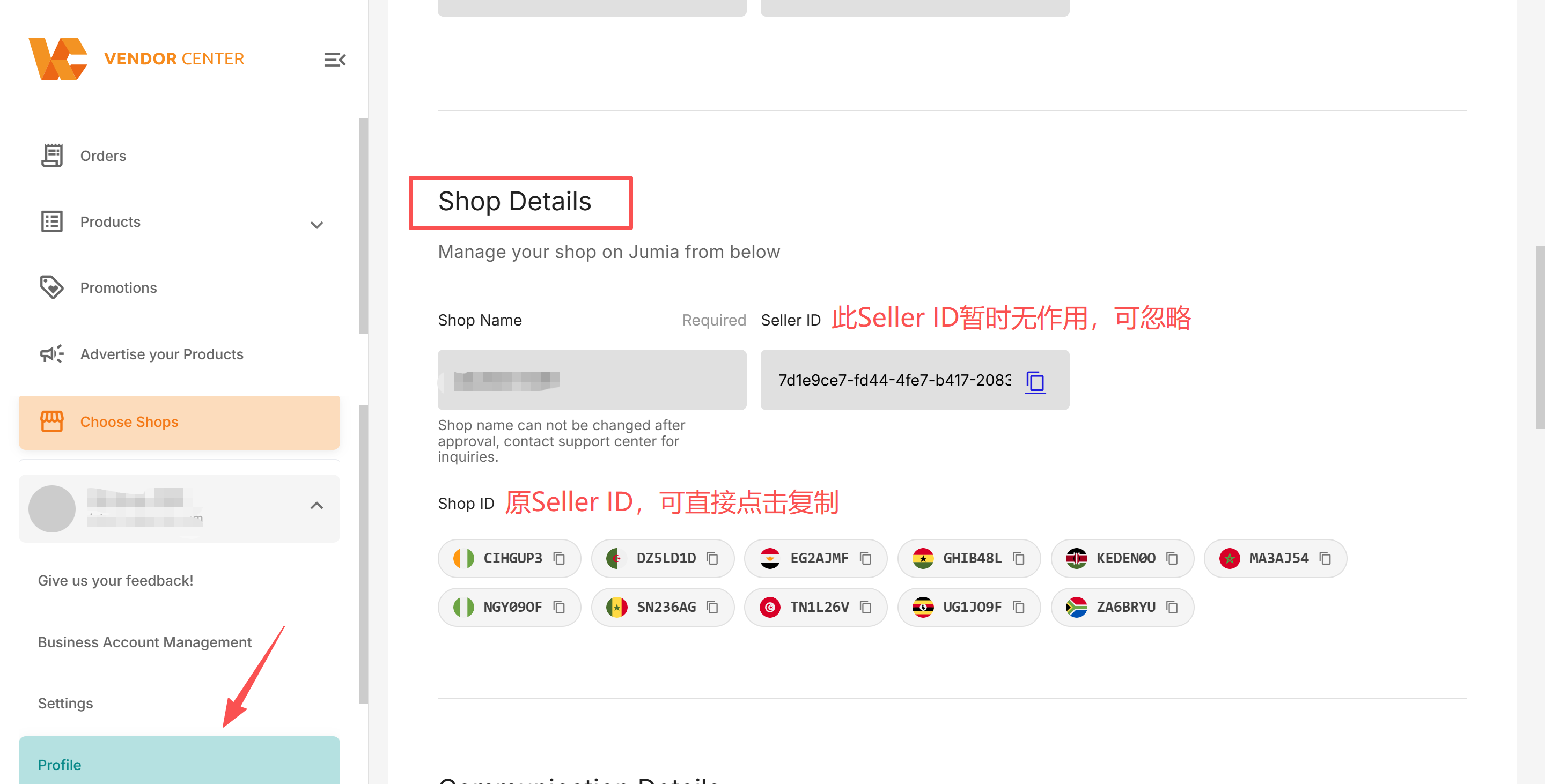Copy the ZA6BRYU shop ID
Screen dimensions: 1545x784
1172,607
